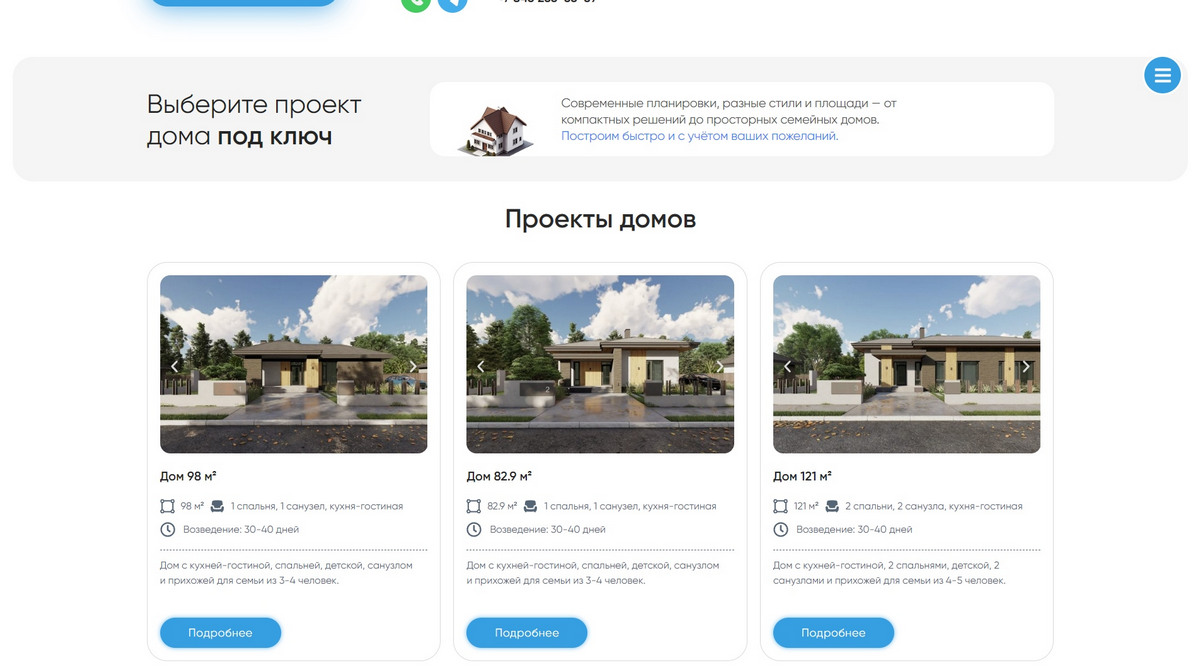Click the 'Выберите проект дома под ключ' heading
Screen dimensions: 1200x672
[254, 120]
